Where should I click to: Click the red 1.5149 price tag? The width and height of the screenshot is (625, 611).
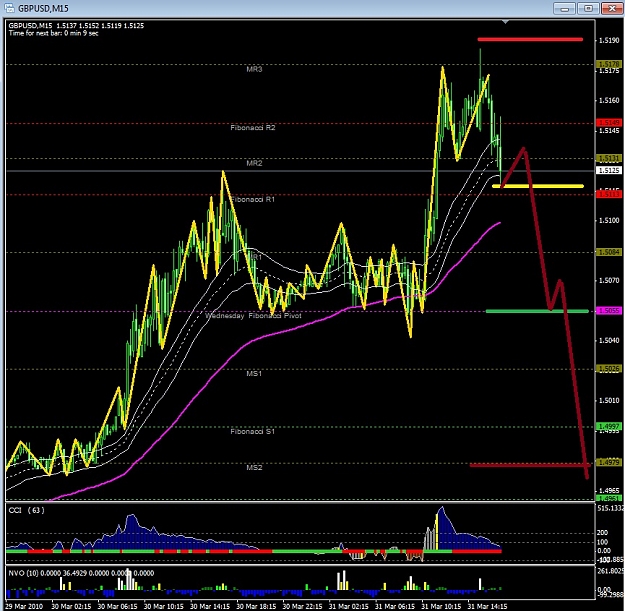(609, 122)
